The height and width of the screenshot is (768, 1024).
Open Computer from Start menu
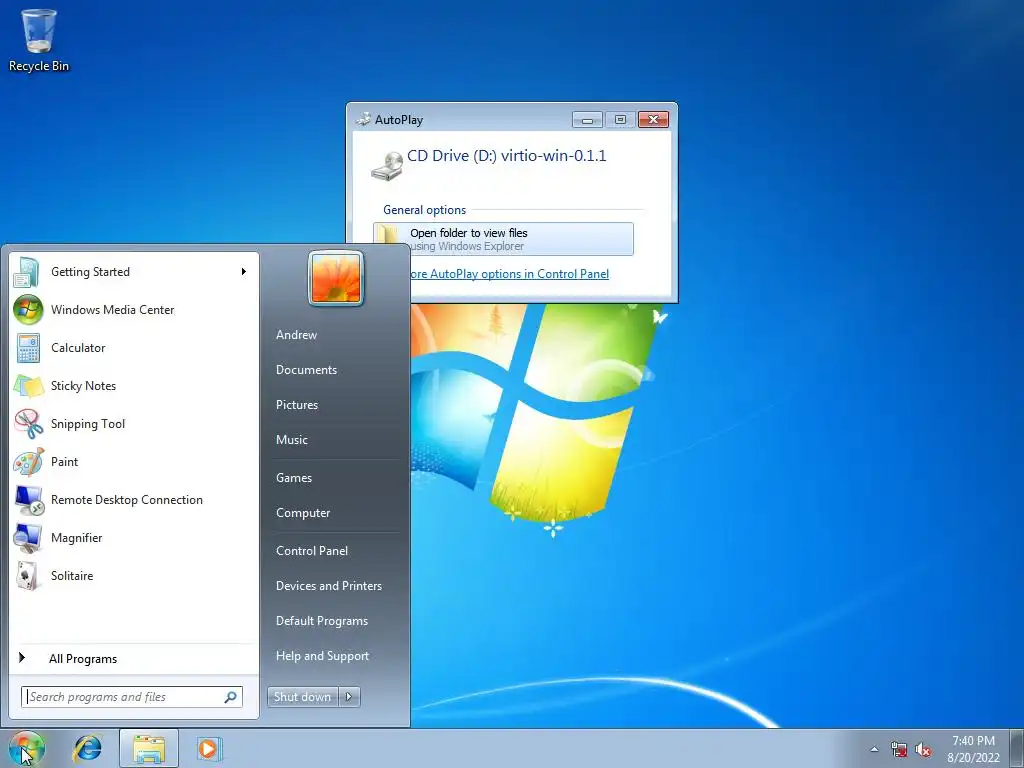tap(303, 513)
